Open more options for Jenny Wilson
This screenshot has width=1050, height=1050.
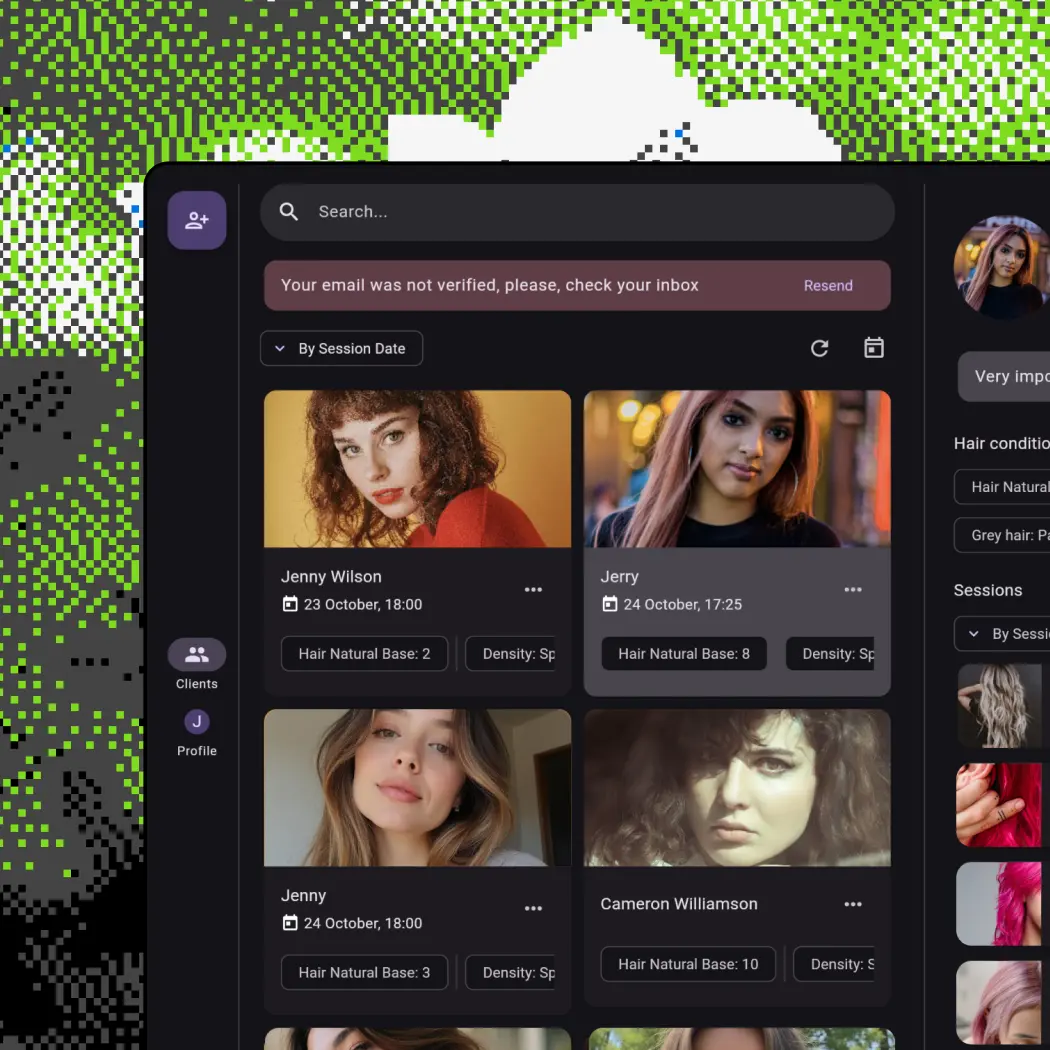(533, 590)
